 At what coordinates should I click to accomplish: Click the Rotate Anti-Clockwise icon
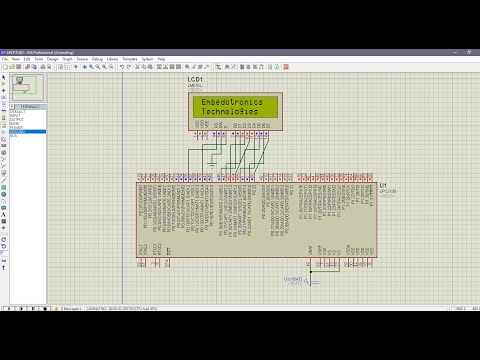[4, 246]
